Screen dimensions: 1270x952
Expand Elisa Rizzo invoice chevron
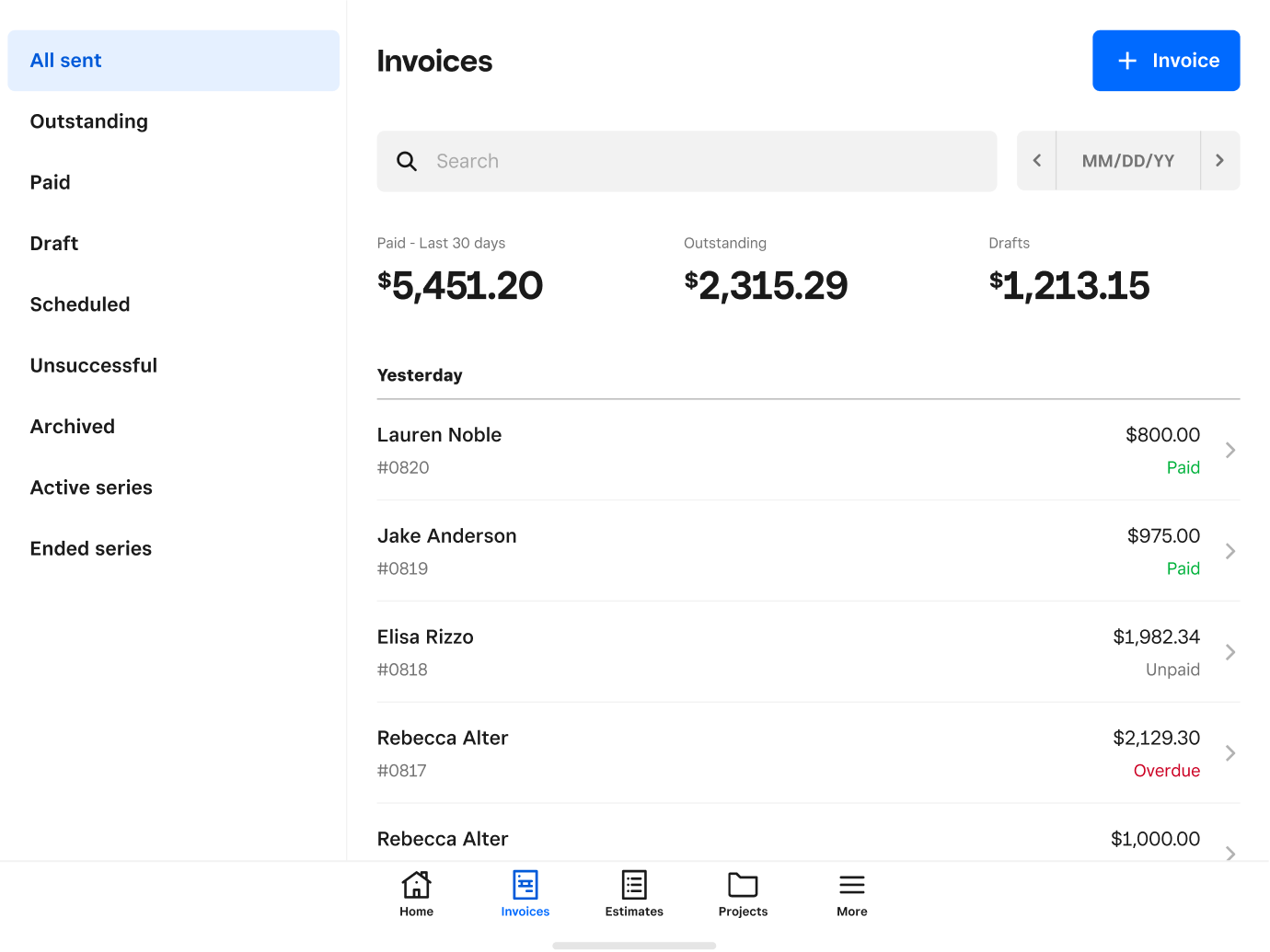pyautogui.click(x=1230, y=652)
